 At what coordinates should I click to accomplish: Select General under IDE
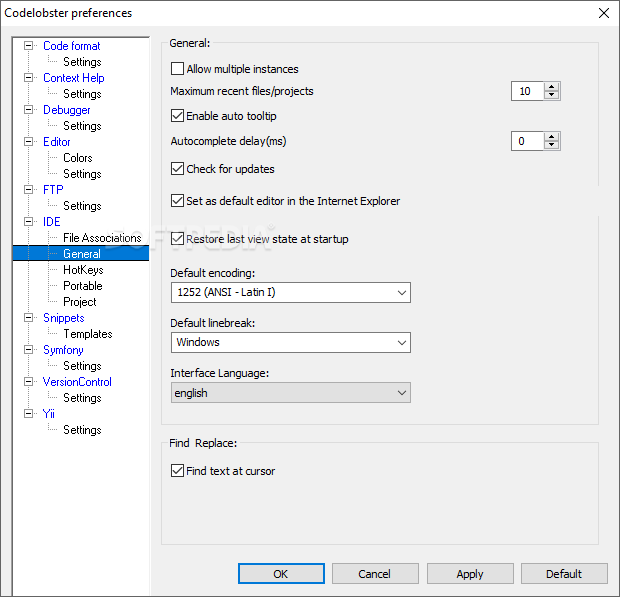[x=82, y=254]
